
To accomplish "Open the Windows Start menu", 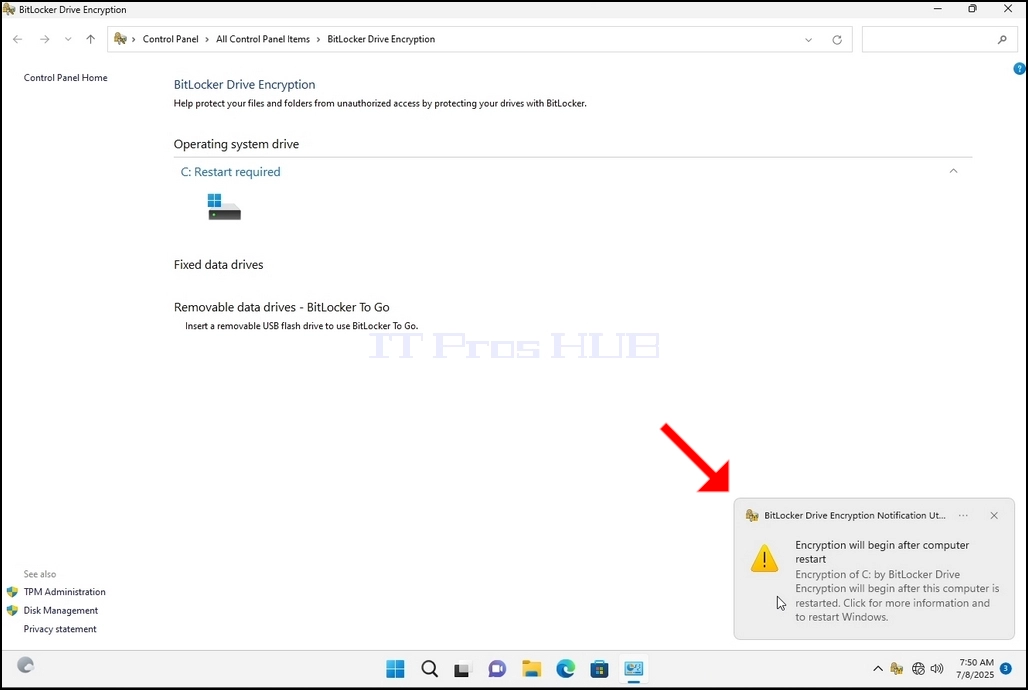I will tap(395, 669).
